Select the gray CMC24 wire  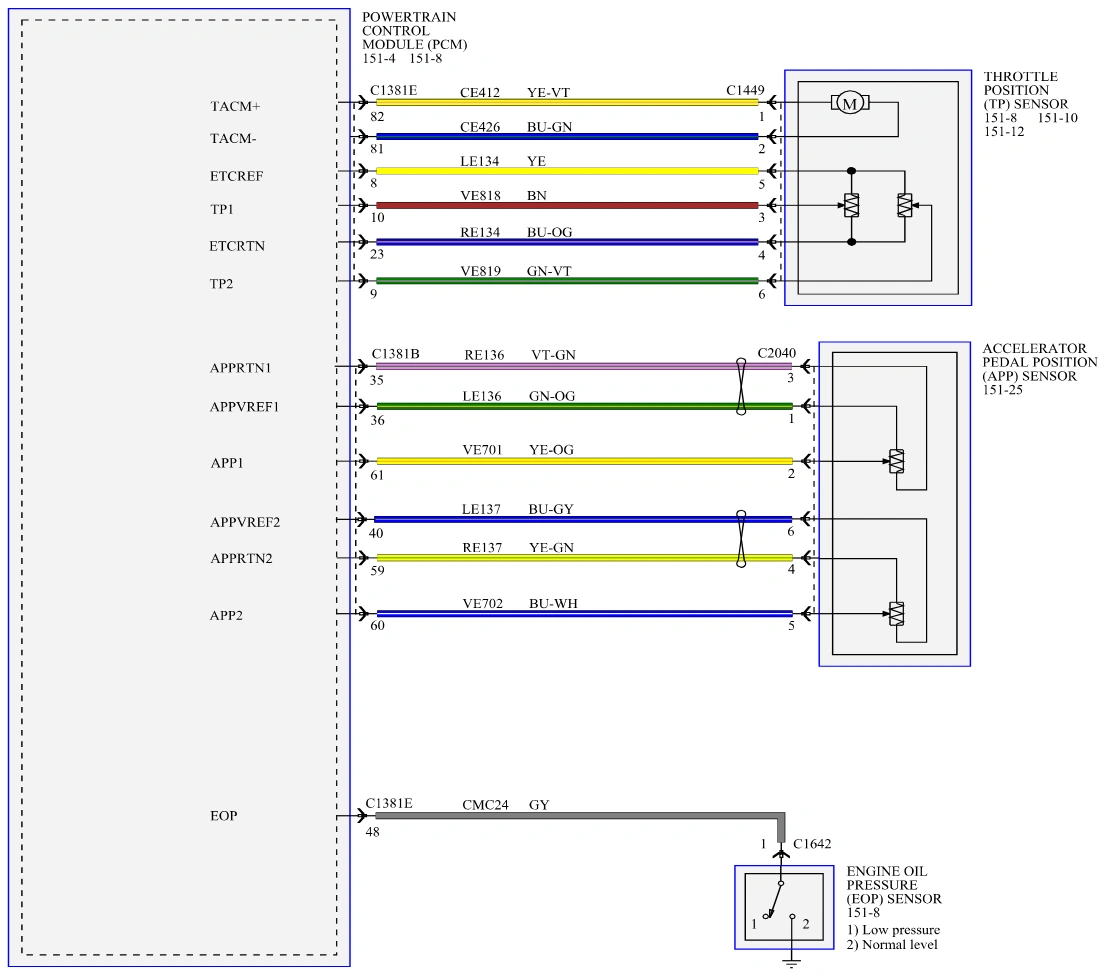click(x=579, y=815)
